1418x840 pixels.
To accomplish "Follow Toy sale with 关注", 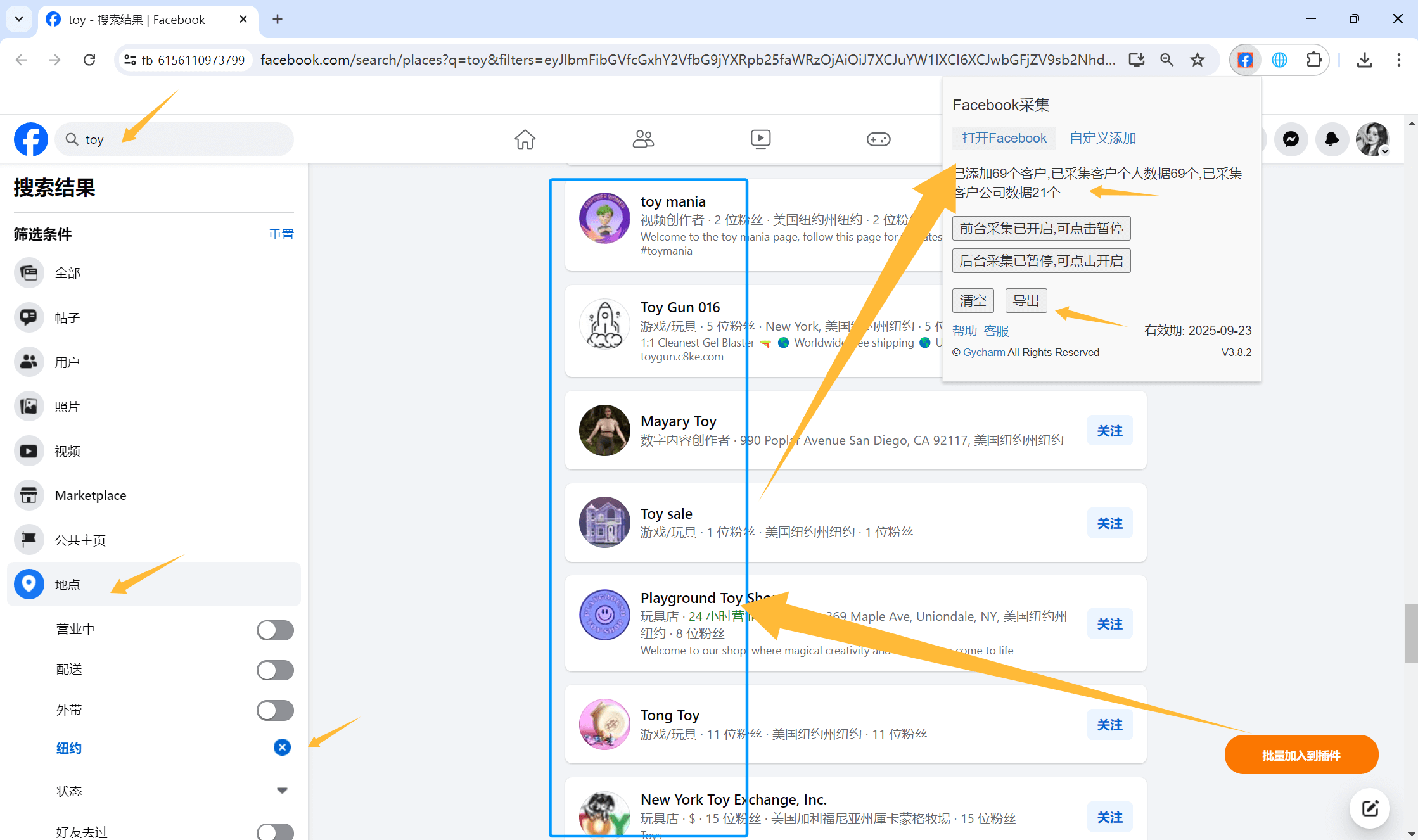I will 1109,523.
